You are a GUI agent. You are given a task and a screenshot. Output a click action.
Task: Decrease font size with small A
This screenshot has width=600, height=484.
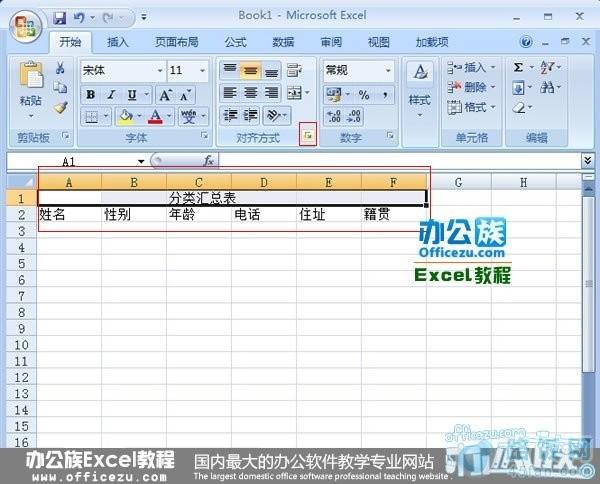(185, 95)
